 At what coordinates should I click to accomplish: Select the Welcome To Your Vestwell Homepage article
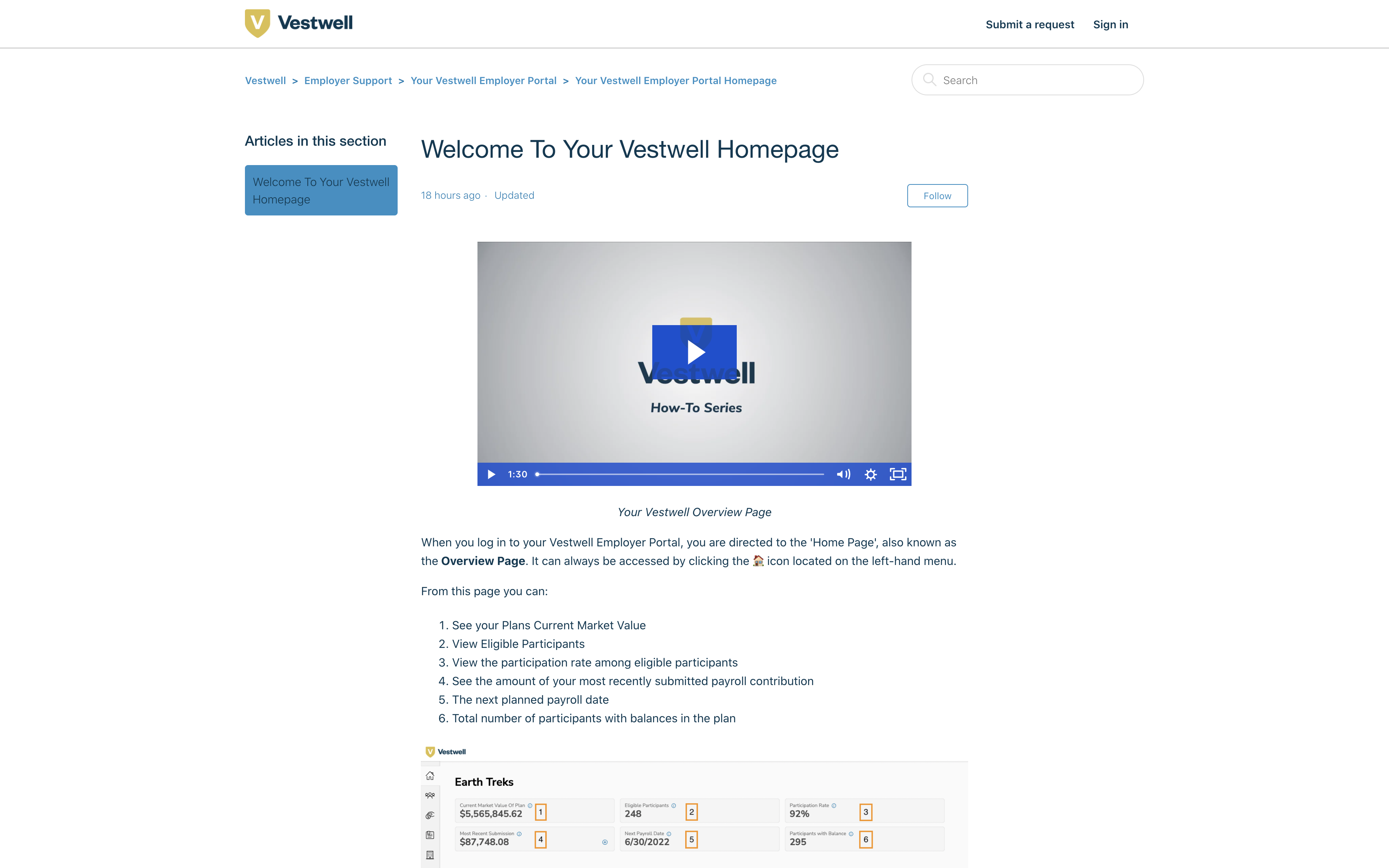tap(321, 190)
